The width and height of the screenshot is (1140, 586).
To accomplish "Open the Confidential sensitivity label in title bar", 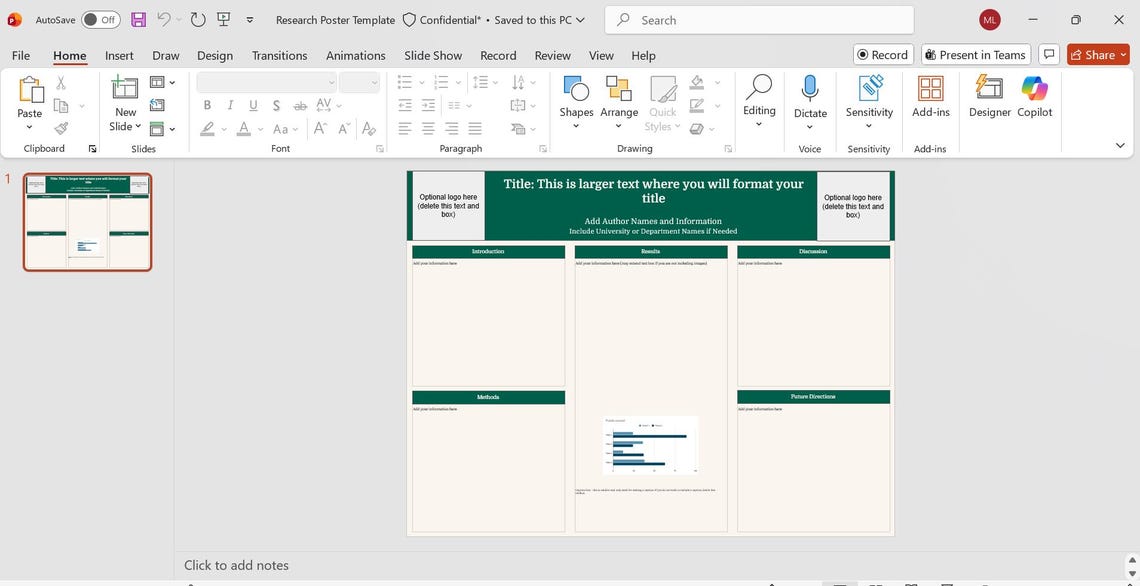I will coord(442,20).
